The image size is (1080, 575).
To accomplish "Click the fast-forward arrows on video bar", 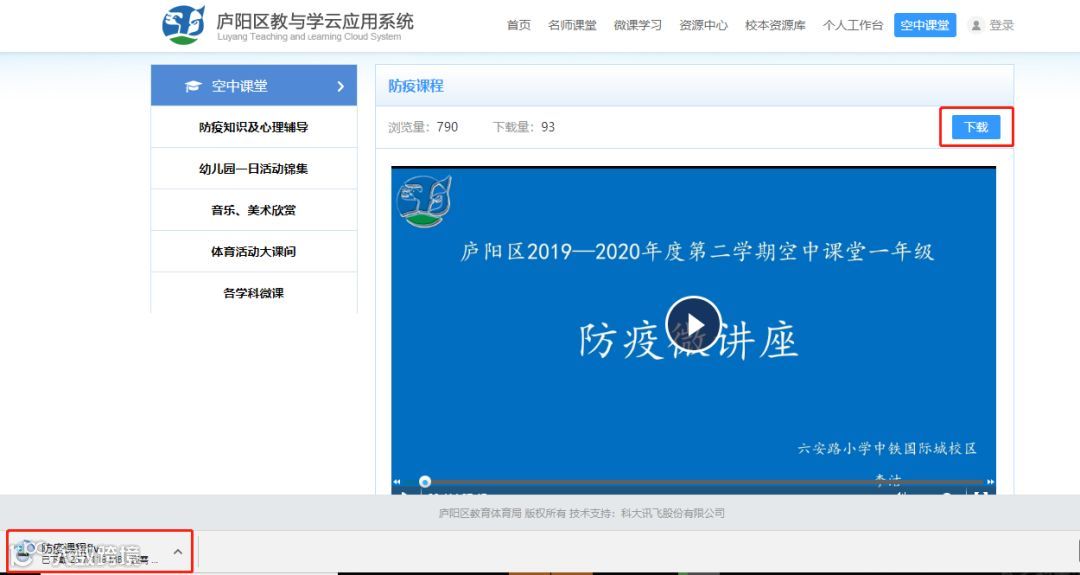I will 990,482.
